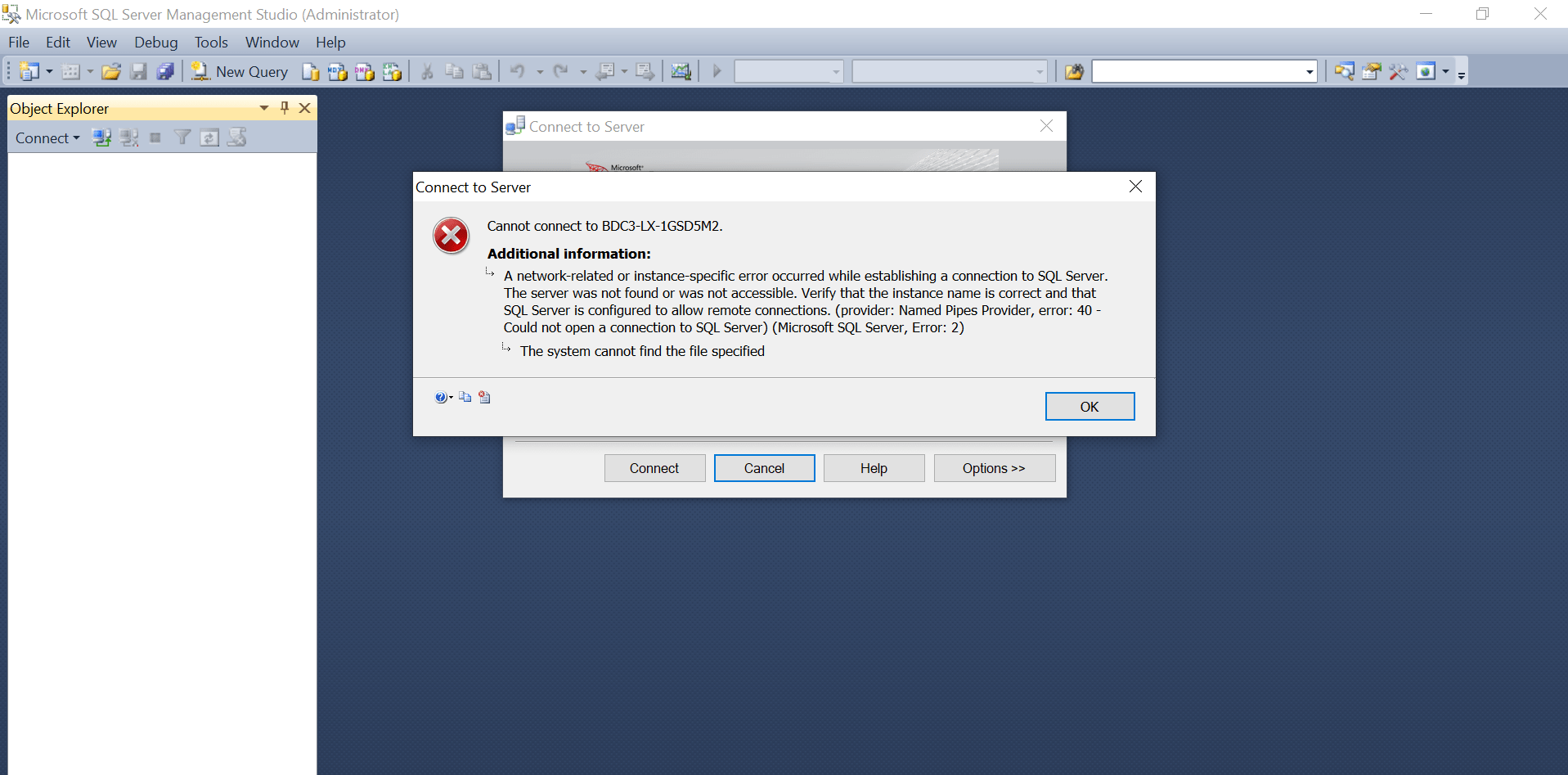The height and width of the screenshot is (775, 1568).
Task: Click the help icon in error dialog
Action: [x=442, y=398]
